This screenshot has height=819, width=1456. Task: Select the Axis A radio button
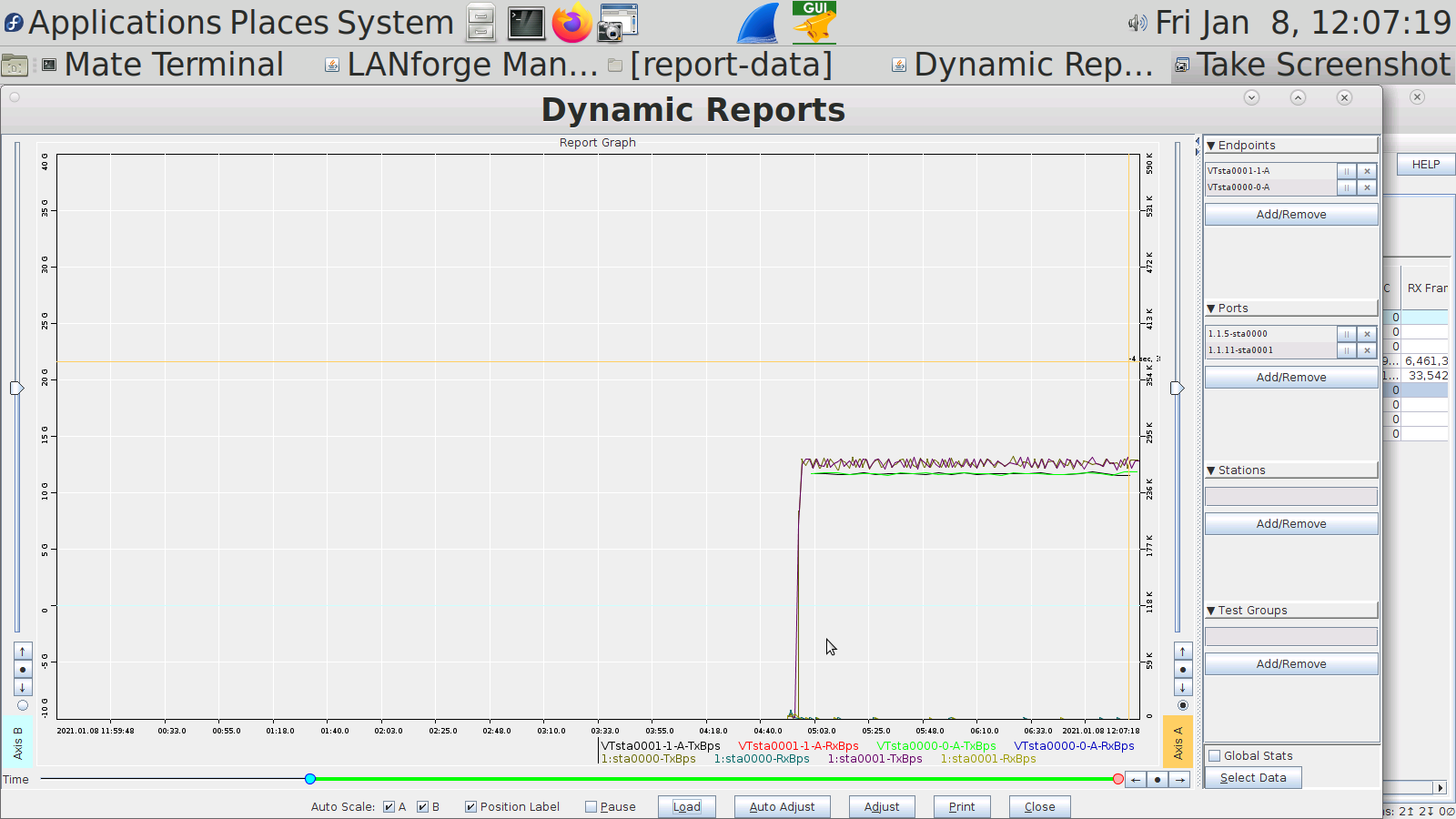[1183, 705]
